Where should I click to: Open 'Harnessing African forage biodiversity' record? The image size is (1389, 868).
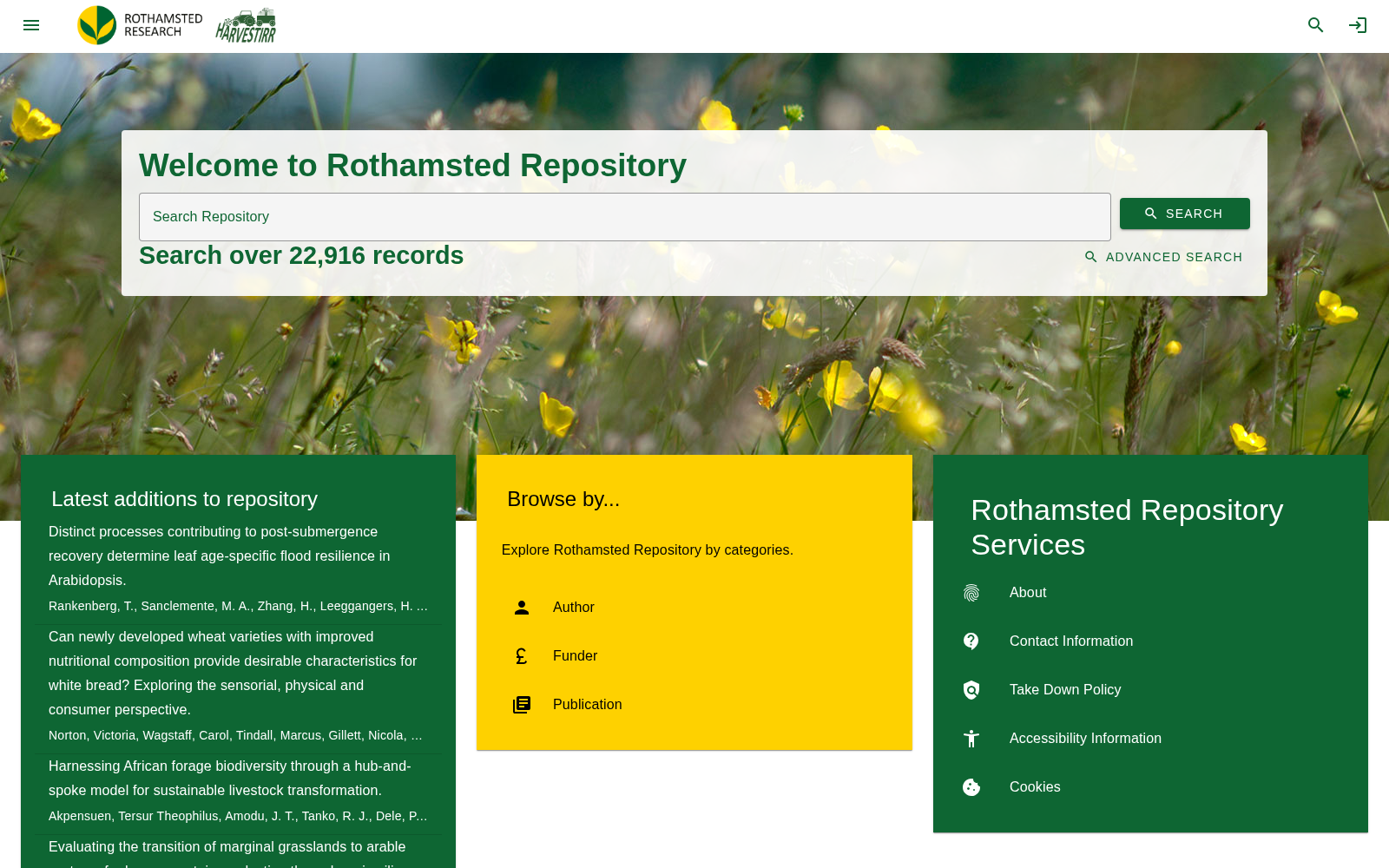coord(230,778)
